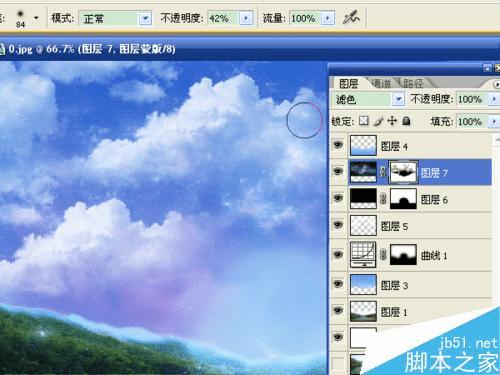The image size is (500, 375).
Task: Select the 图层 3 gradient thumbnail
Action: (x=363, y=284)
